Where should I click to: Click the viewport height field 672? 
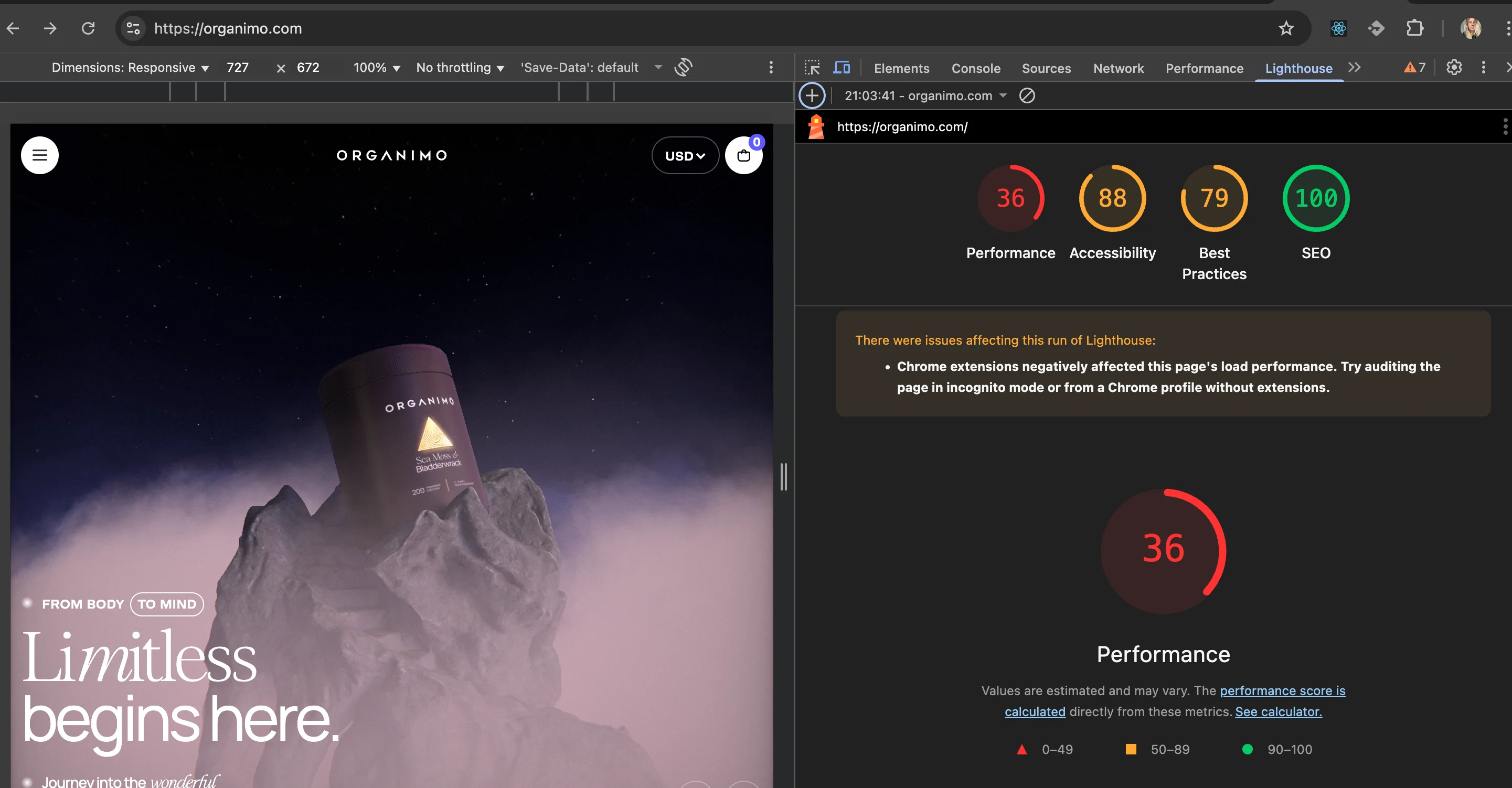pos(308,68)
